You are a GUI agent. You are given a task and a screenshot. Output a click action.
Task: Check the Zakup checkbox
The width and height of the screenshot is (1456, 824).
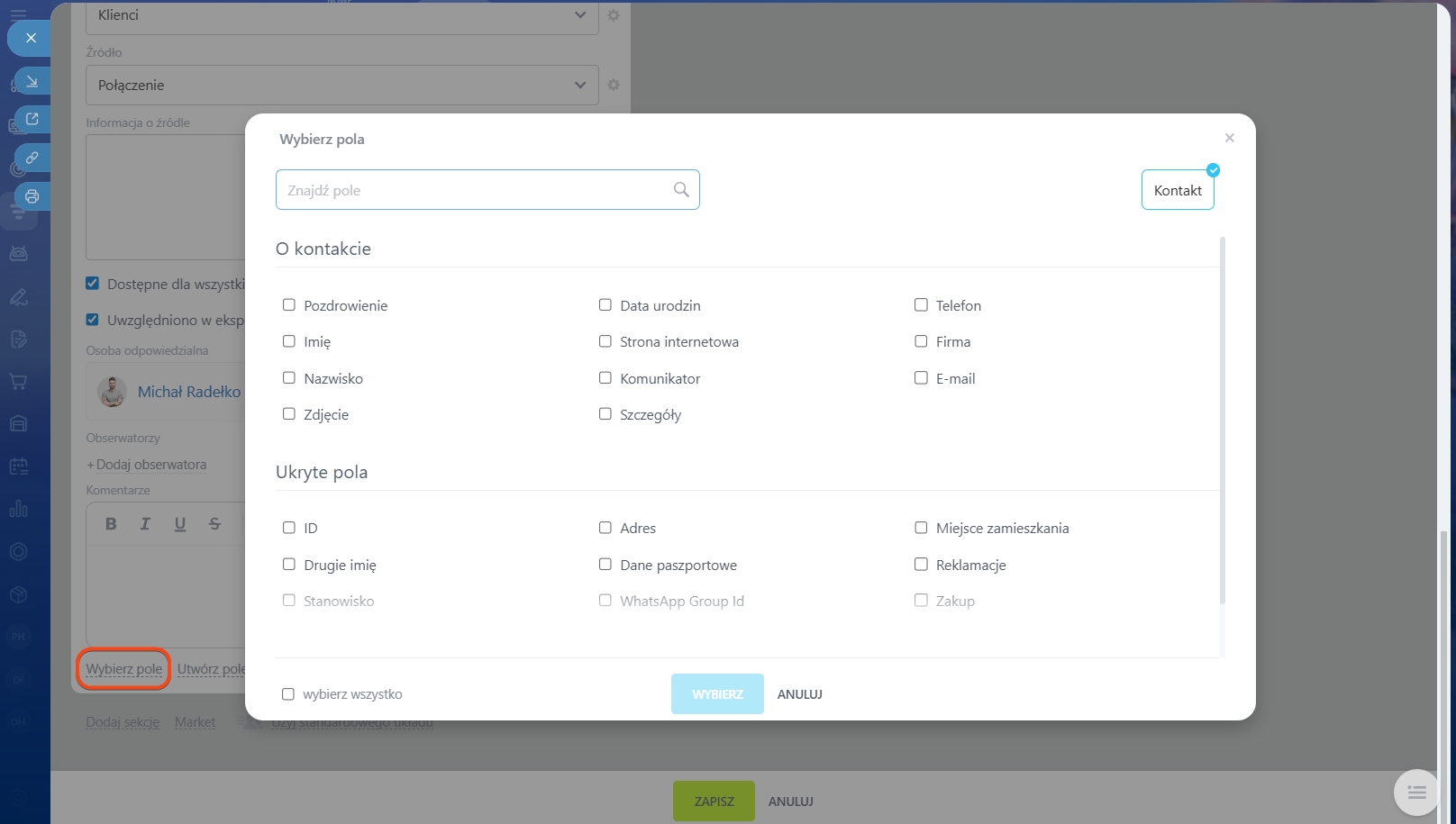921,601
